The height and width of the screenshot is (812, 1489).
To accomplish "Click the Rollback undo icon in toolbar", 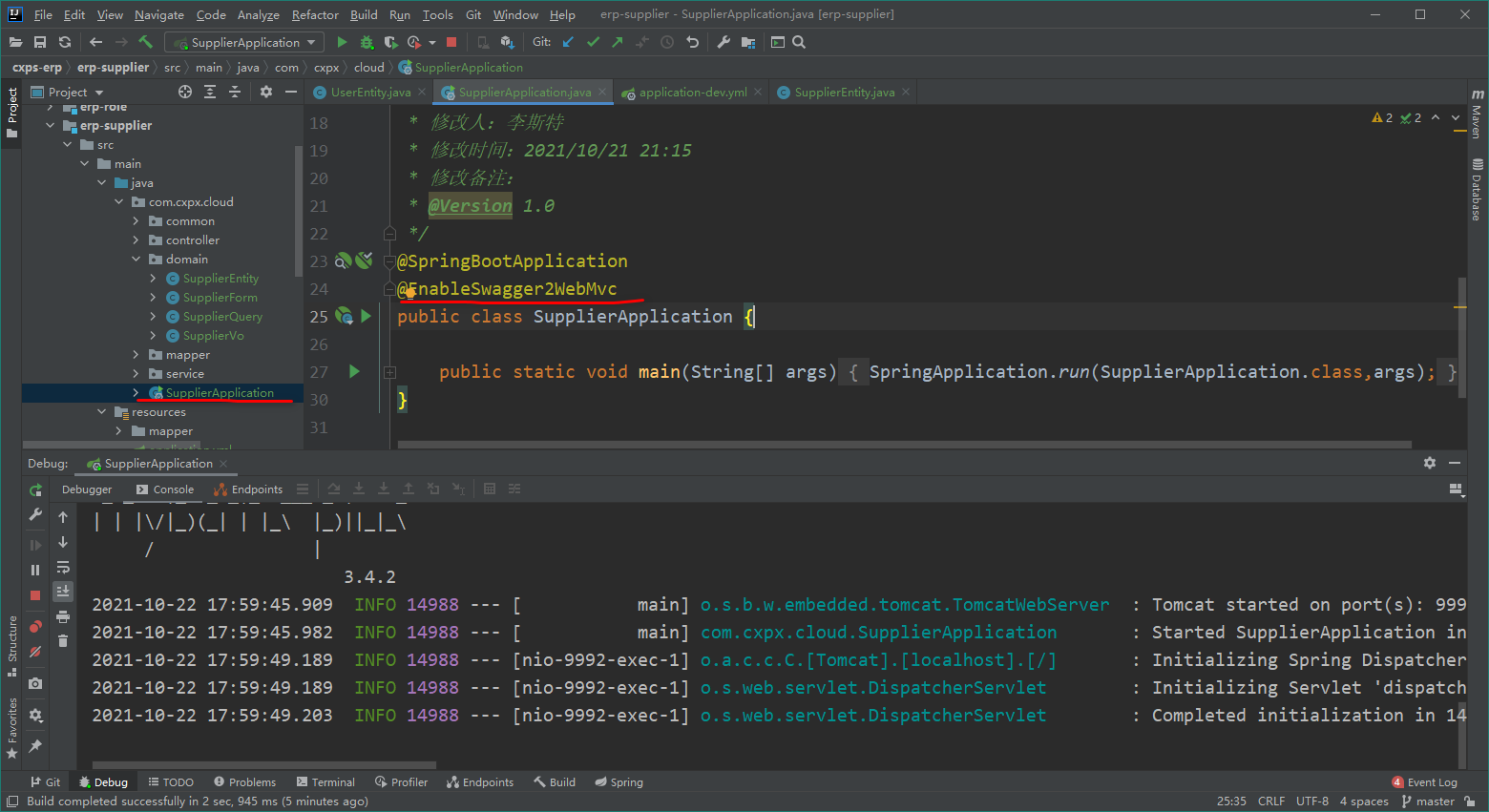I will coord(693,42).
